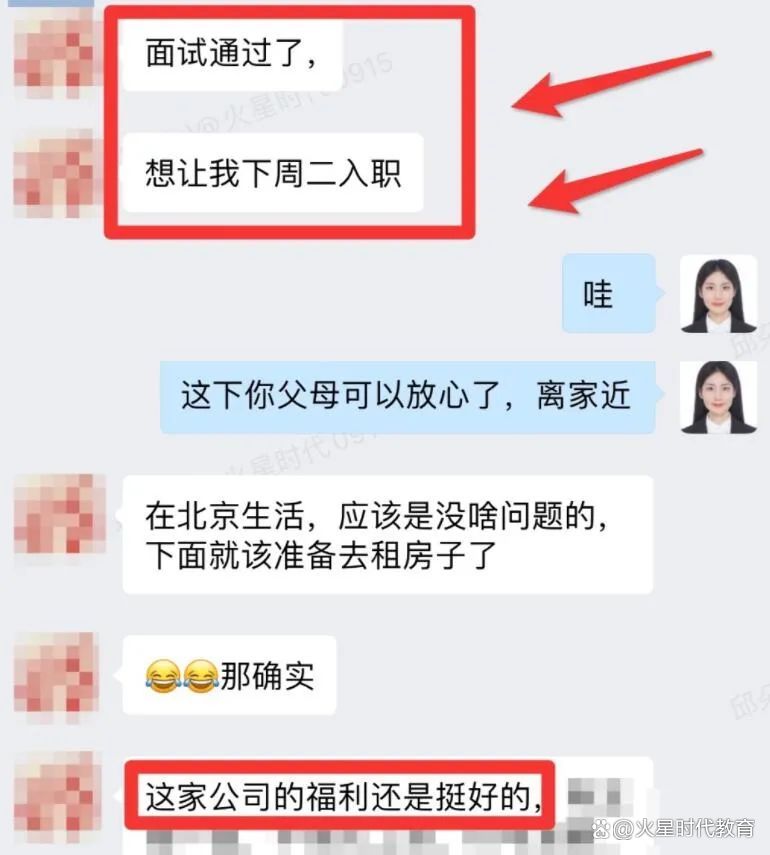Click the upper red arrow annotation
The height and width of the screenshot is (855, 770).
(611, 85)
